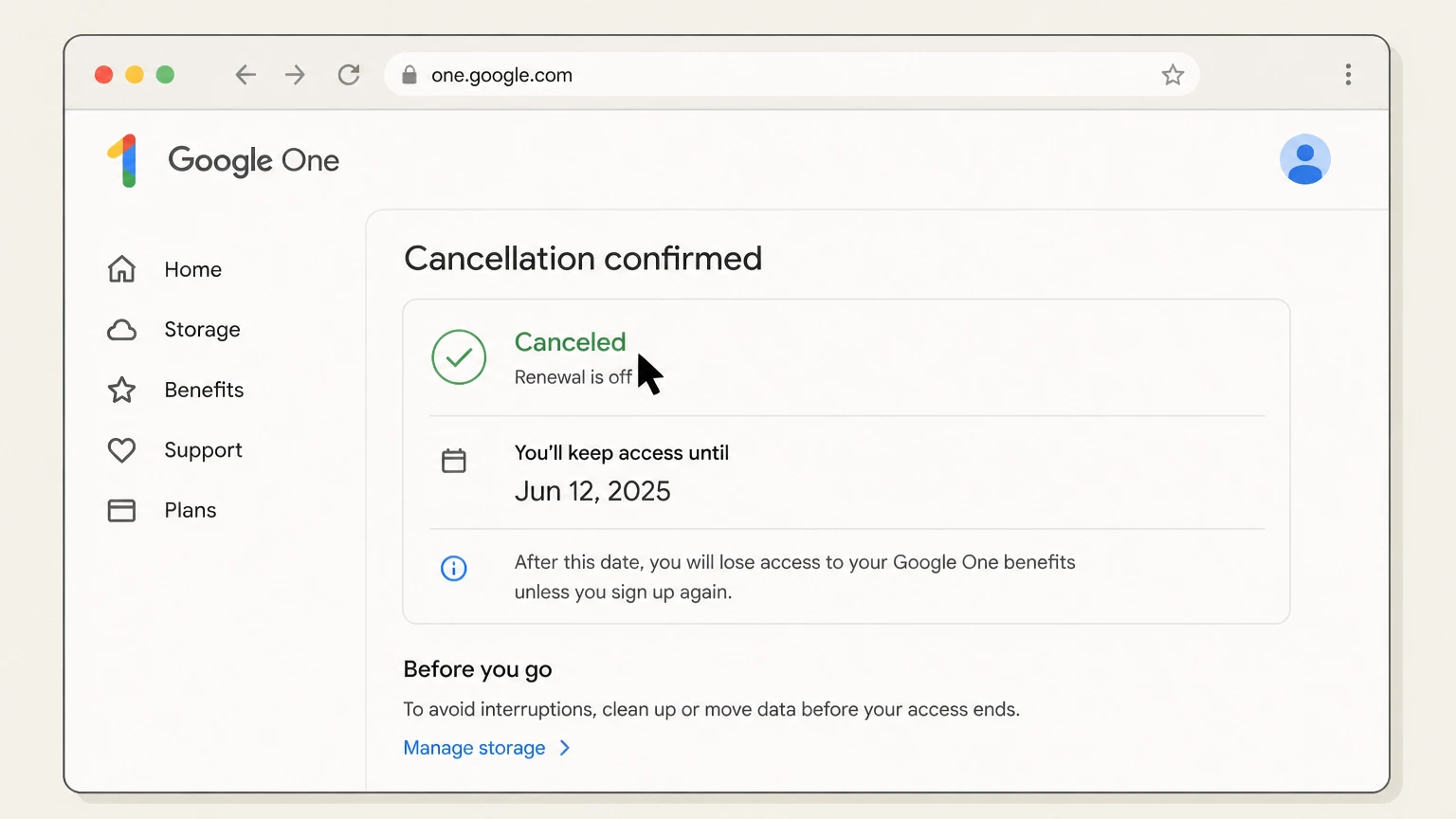Go to Home in the sidebar

pyautogui.click(x=192, y=269)
